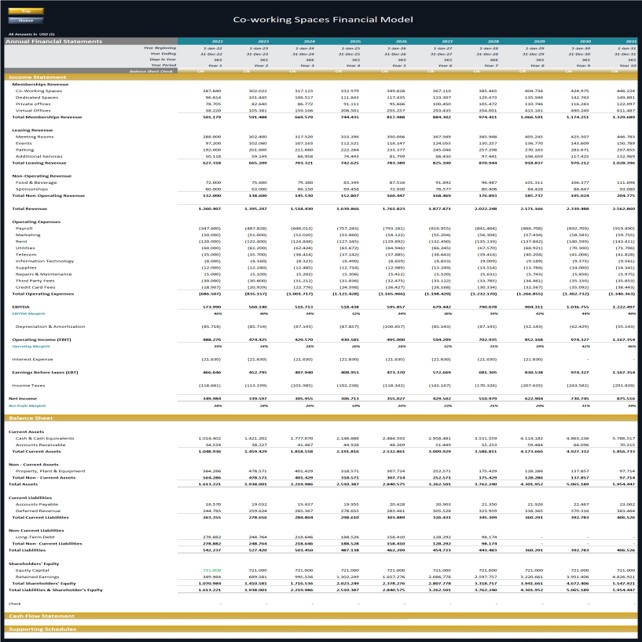This screenshot has height=642, width=642.
Task: Select the Operating Income (EBIT) row label
Action: tap(41, 340)
